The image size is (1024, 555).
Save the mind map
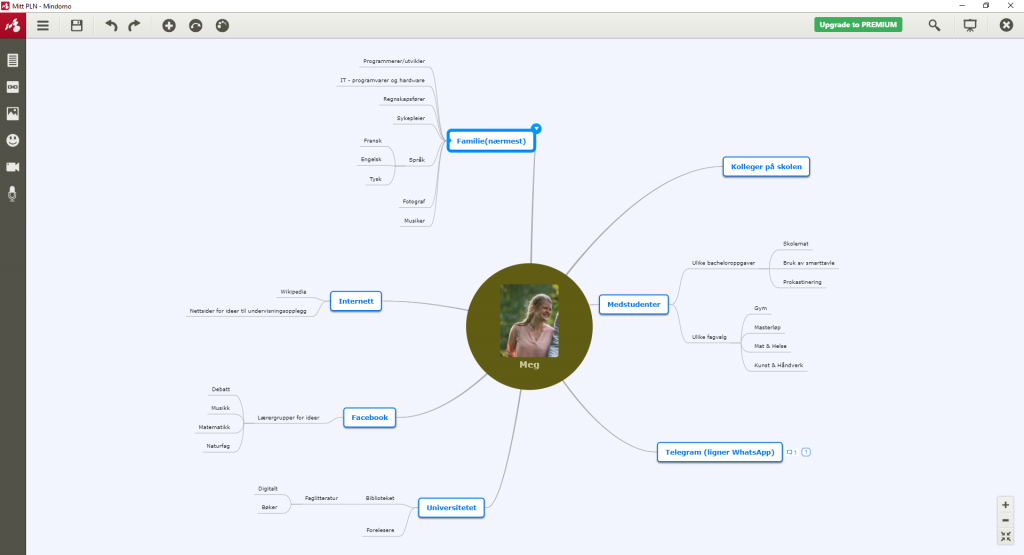click(x=76, y=25)
